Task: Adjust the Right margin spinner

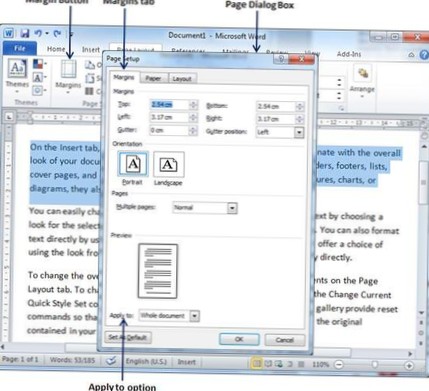Action: pos(299,119)
